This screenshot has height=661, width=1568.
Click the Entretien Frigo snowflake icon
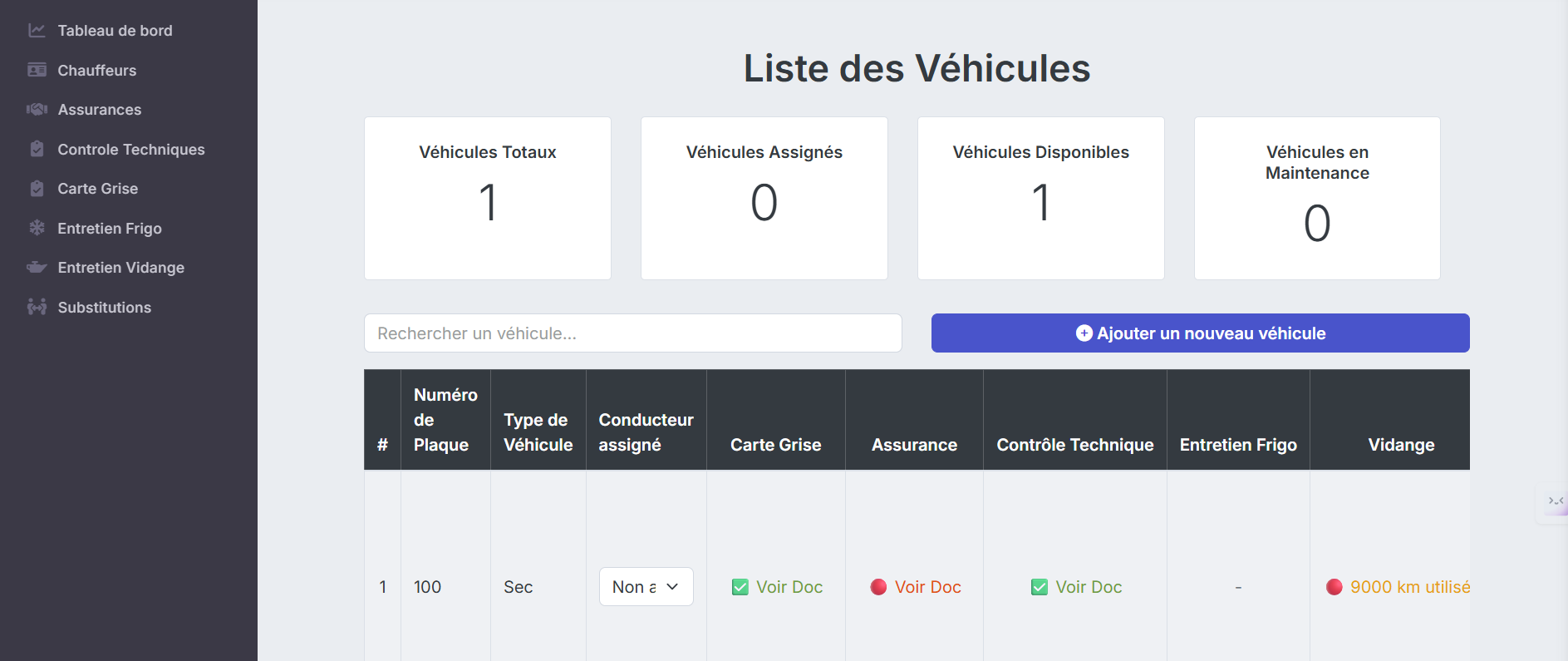pos(37,228)
